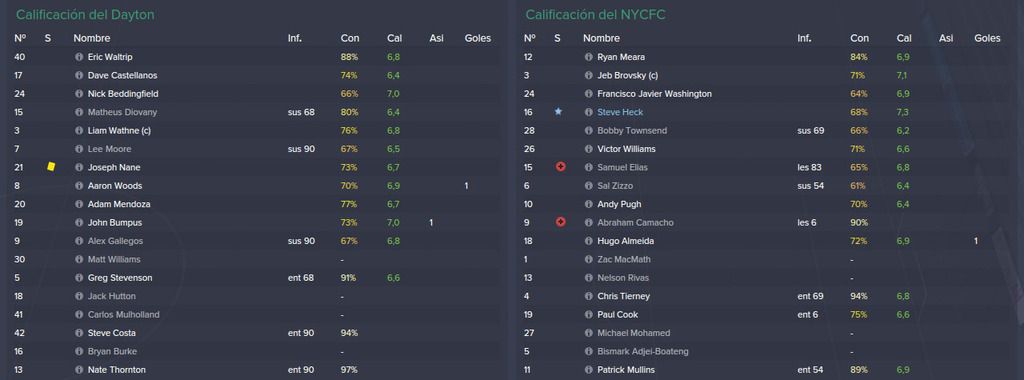The width and height of the screenshot is (1024, 380).
Task: Open John Bumpus's player profile
Action: point(115,223)
